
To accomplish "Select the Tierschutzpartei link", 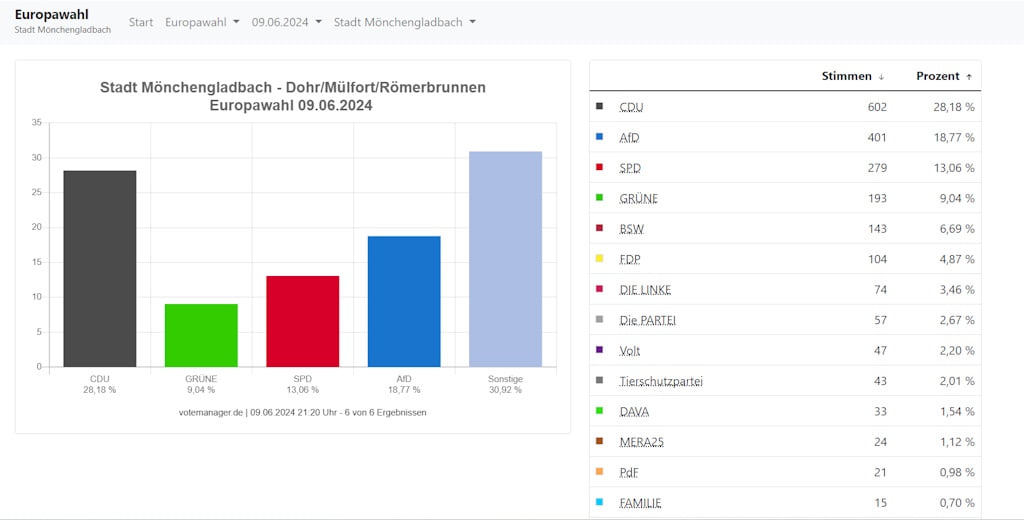I will tap(661, 382).
